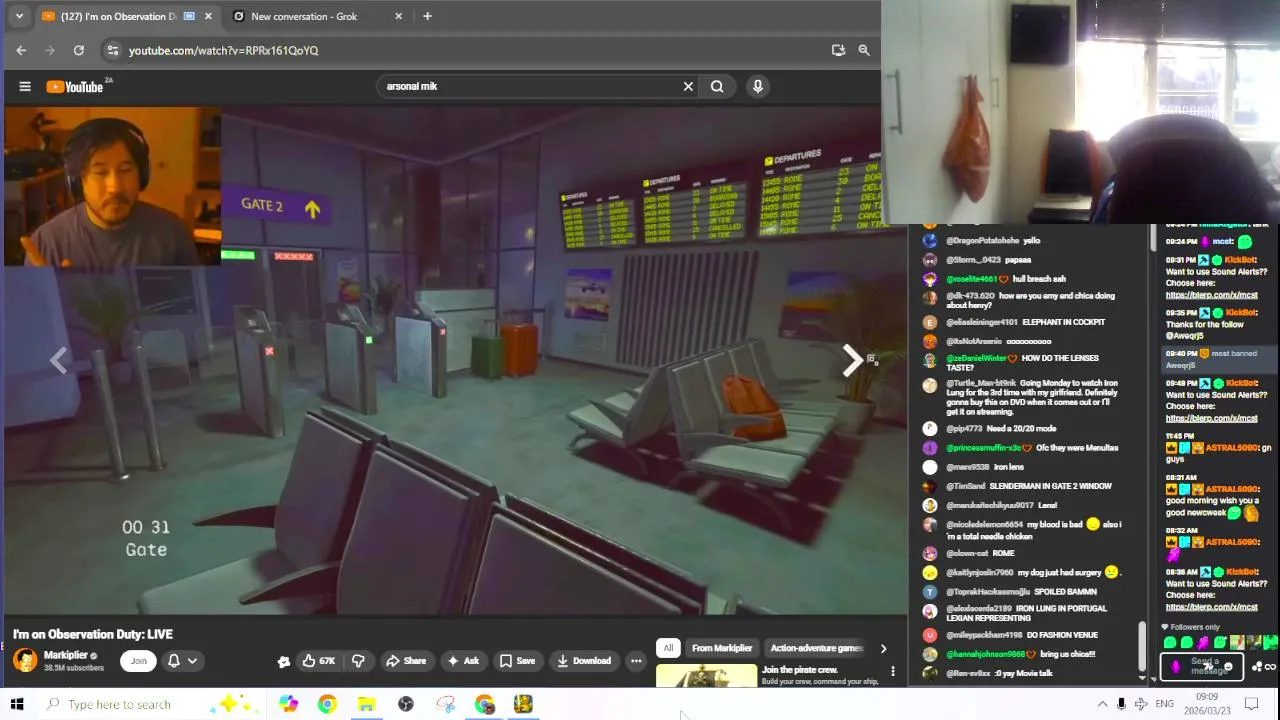Open the Markiplier channel avatar

(x=25, y=660)
